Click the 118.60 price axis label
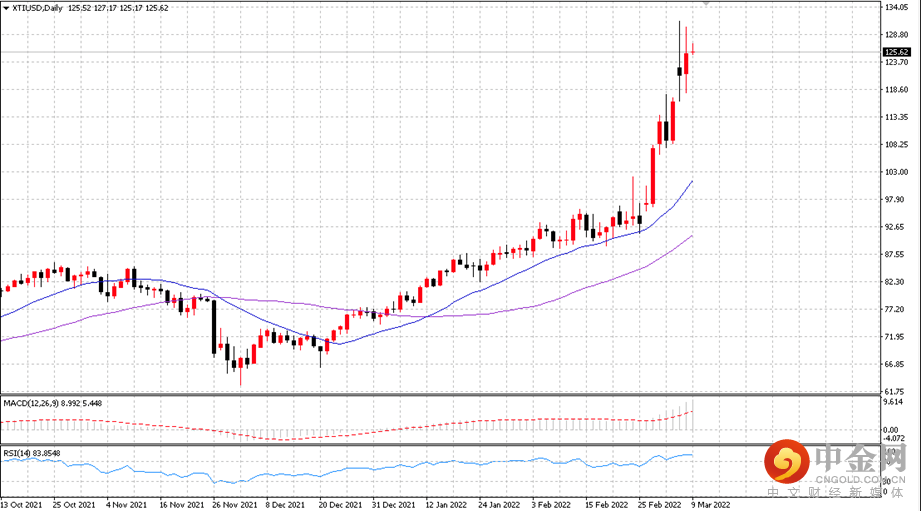Viewport: 921px width, 511px height. [896, 90]
